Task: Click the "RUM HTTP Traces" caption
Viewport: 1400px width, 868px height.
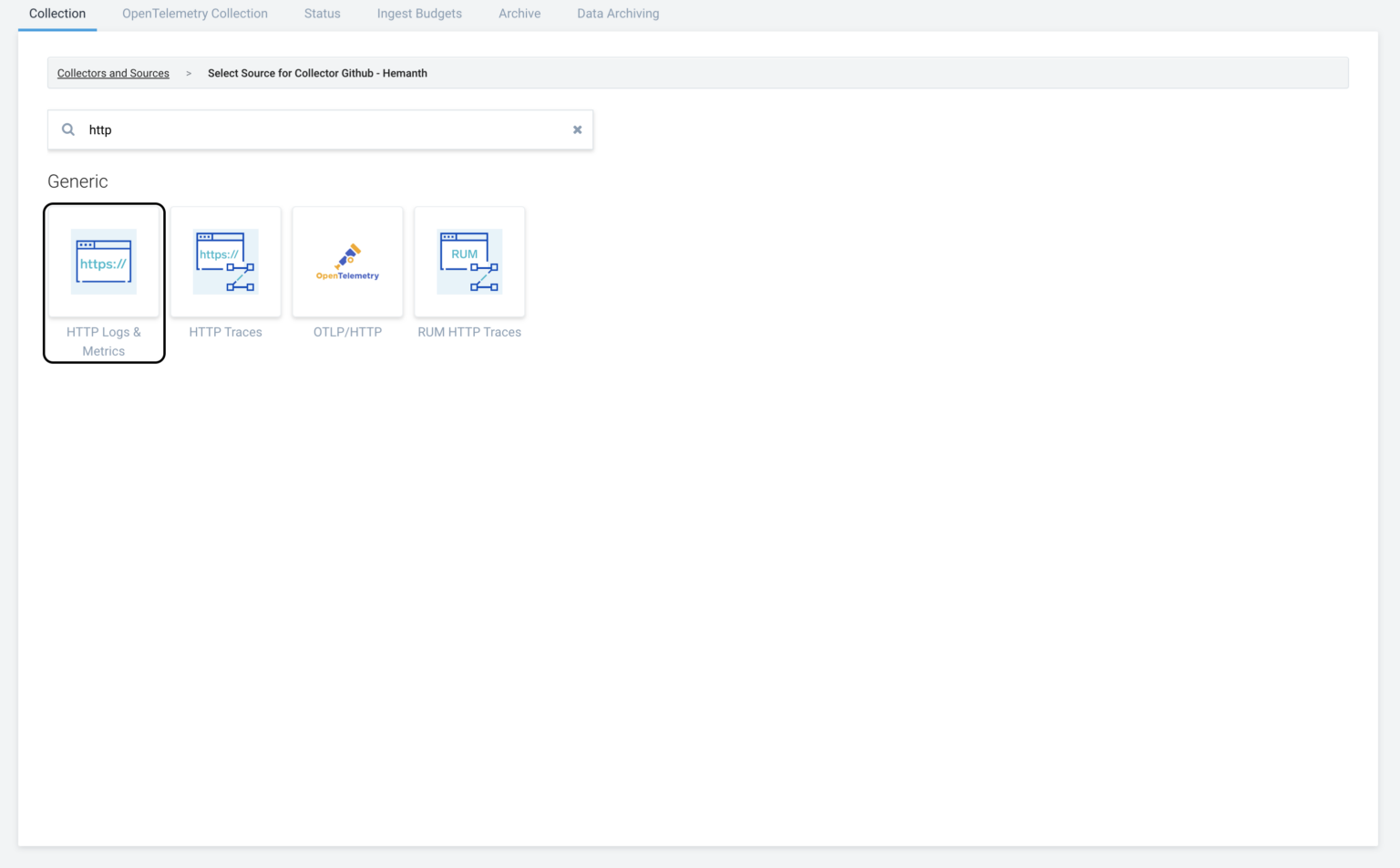Action: pyautogui.click(x=469, y=332)
